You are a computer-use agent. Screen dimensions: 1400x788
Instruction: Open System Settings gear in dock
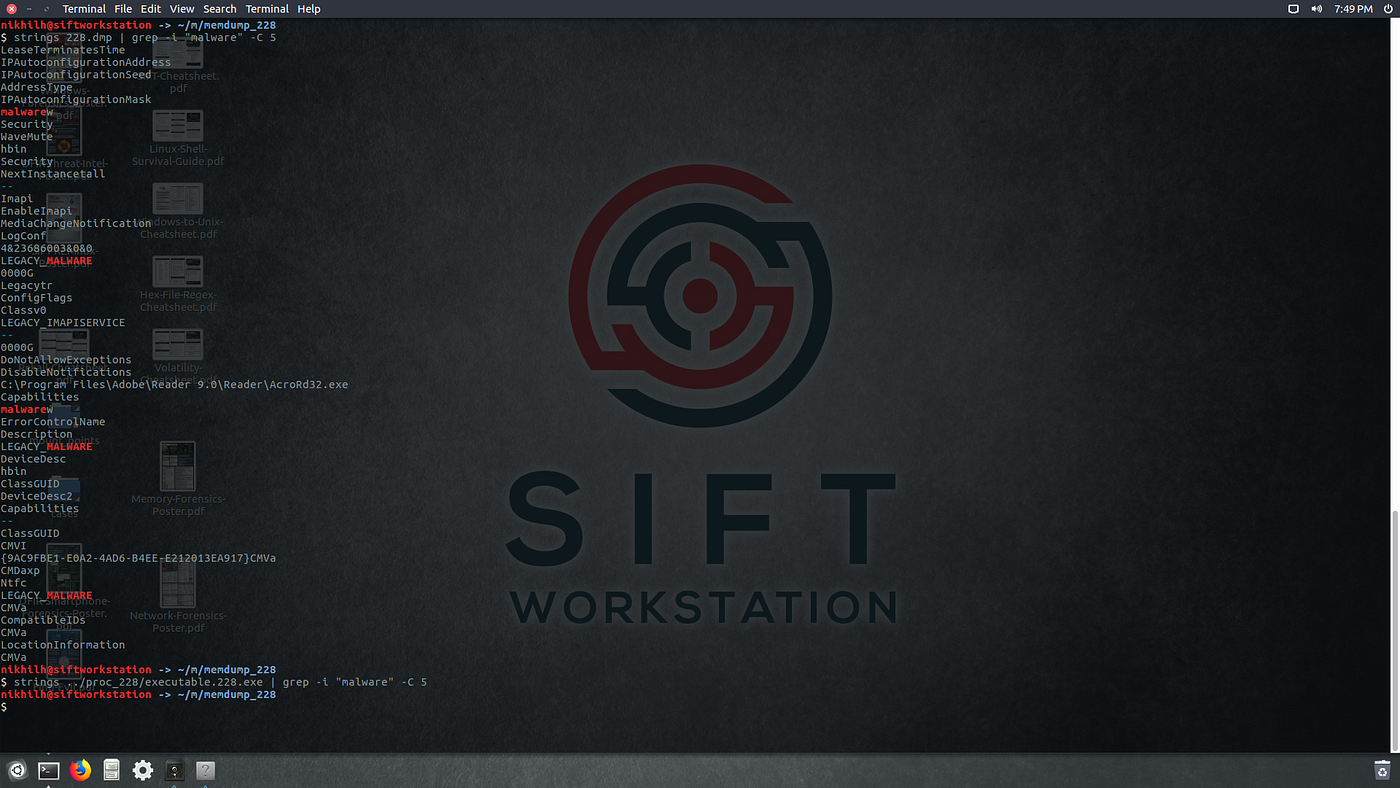pos(143,770)
